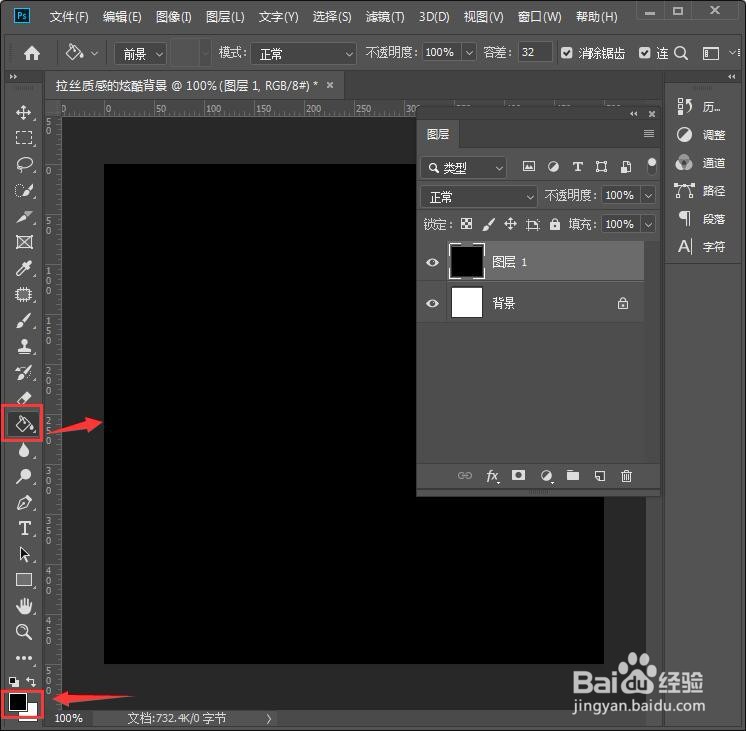This screenshot has width=746, height=731.
Task: Create new fill or adjustment layer
Action: point(546,475)
